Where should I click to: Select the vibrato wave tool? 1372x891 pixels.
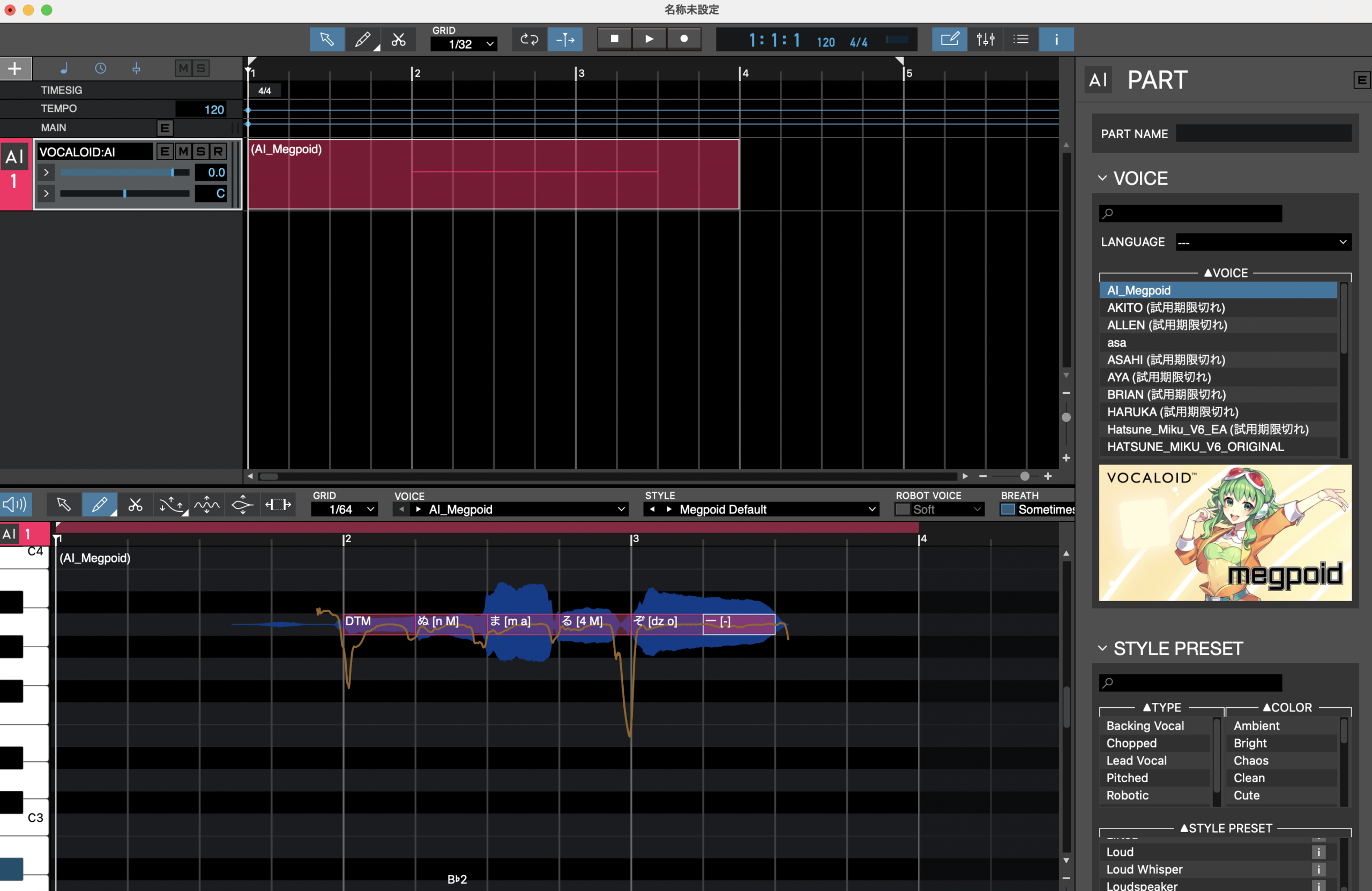(207, 505)
